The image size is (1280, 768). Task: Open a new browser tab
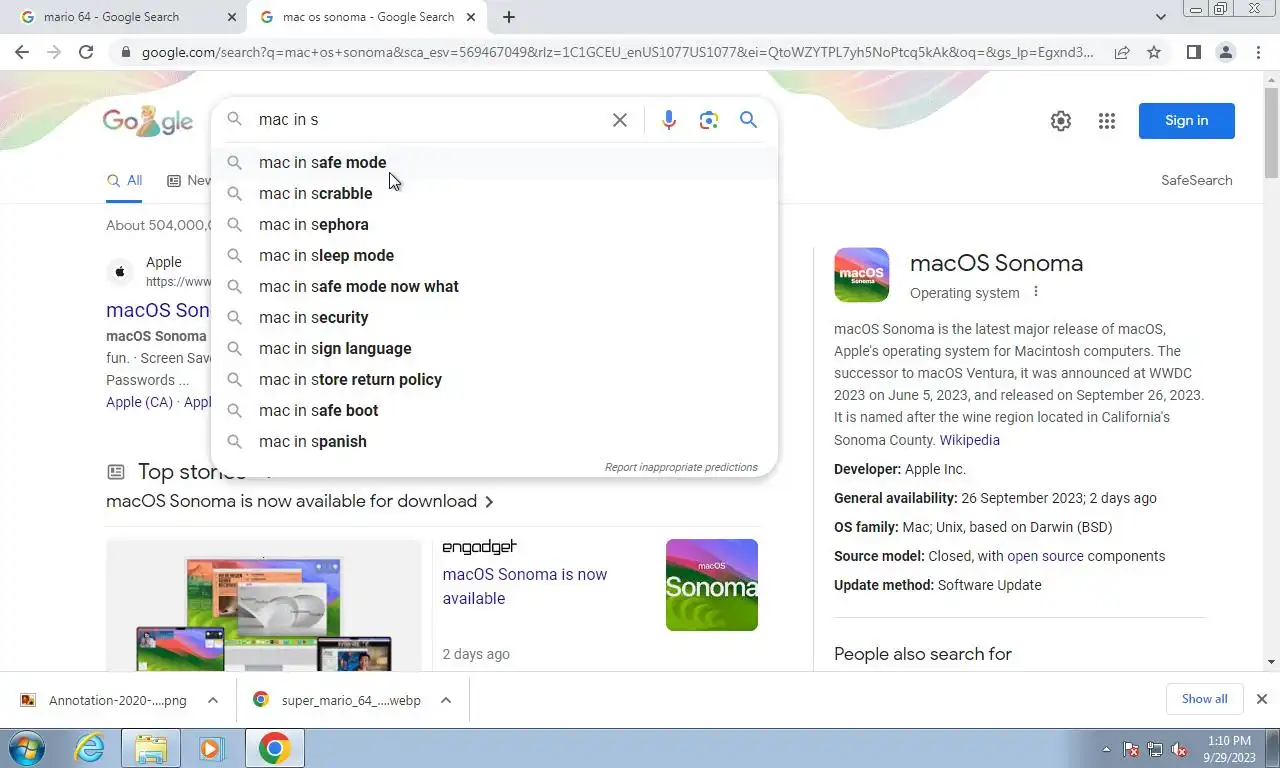[509, 17]
